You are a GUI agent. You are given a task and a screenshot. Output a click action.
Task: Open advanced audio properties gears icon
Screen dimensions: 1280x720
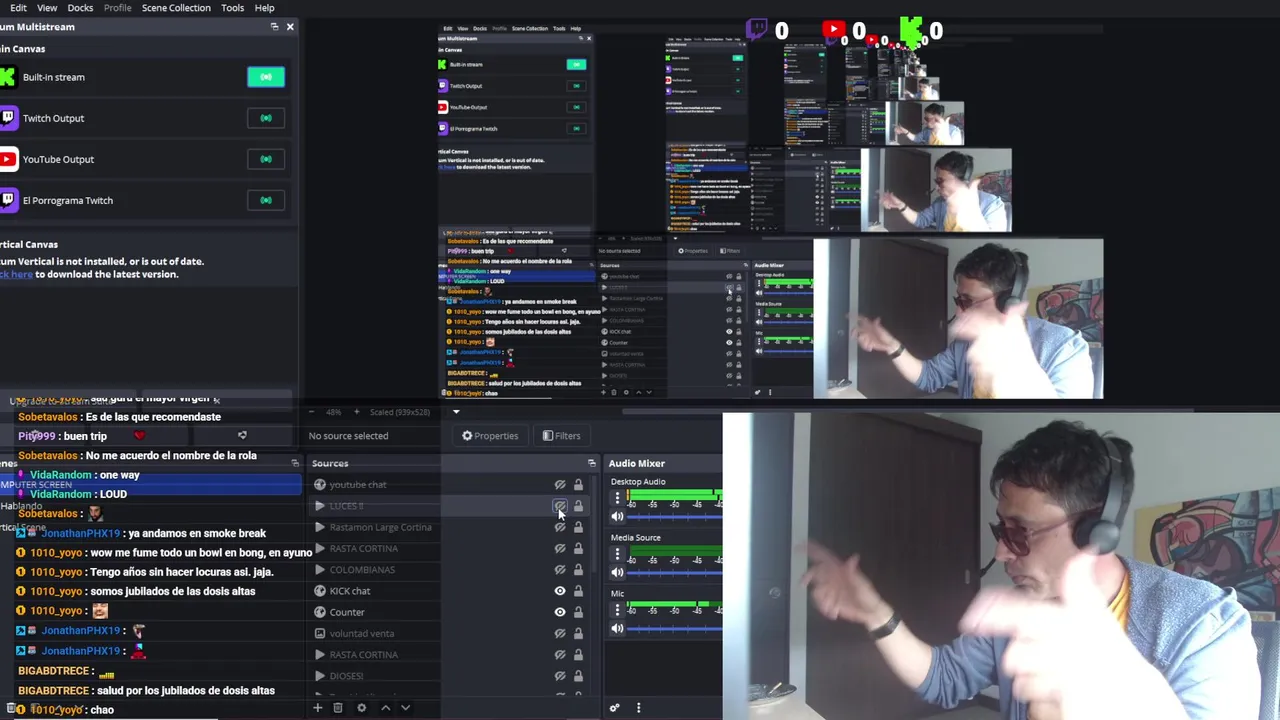(615, 708)
